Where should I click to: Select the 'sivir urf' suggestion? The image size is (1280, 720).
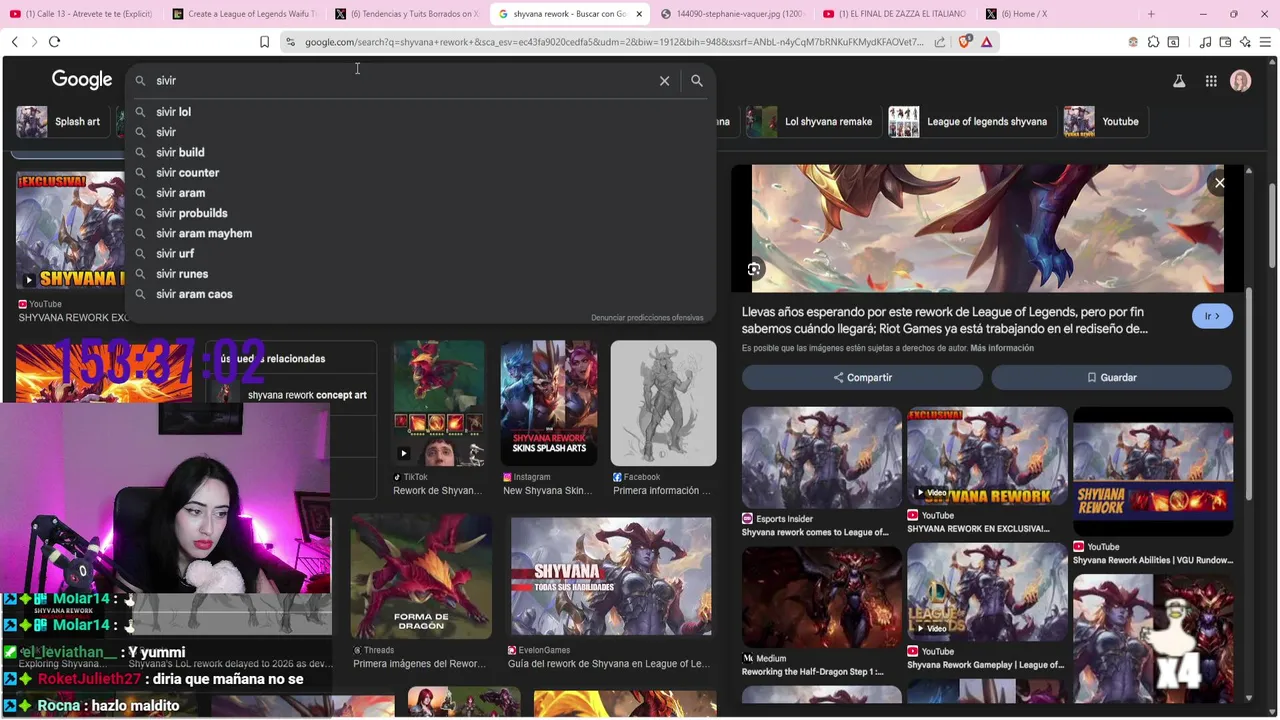420,254
